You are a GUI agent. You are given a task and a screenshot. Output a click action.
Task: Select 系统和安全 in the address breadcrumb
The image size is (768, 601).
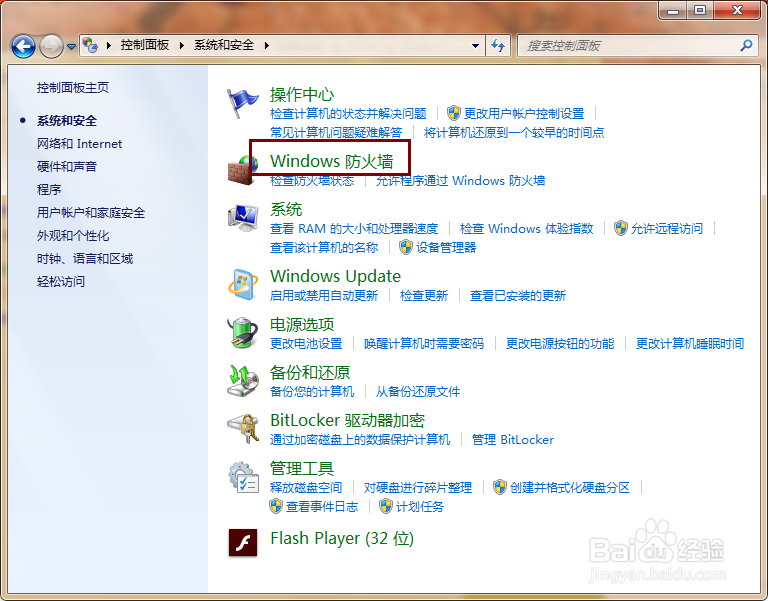point(224,46)
